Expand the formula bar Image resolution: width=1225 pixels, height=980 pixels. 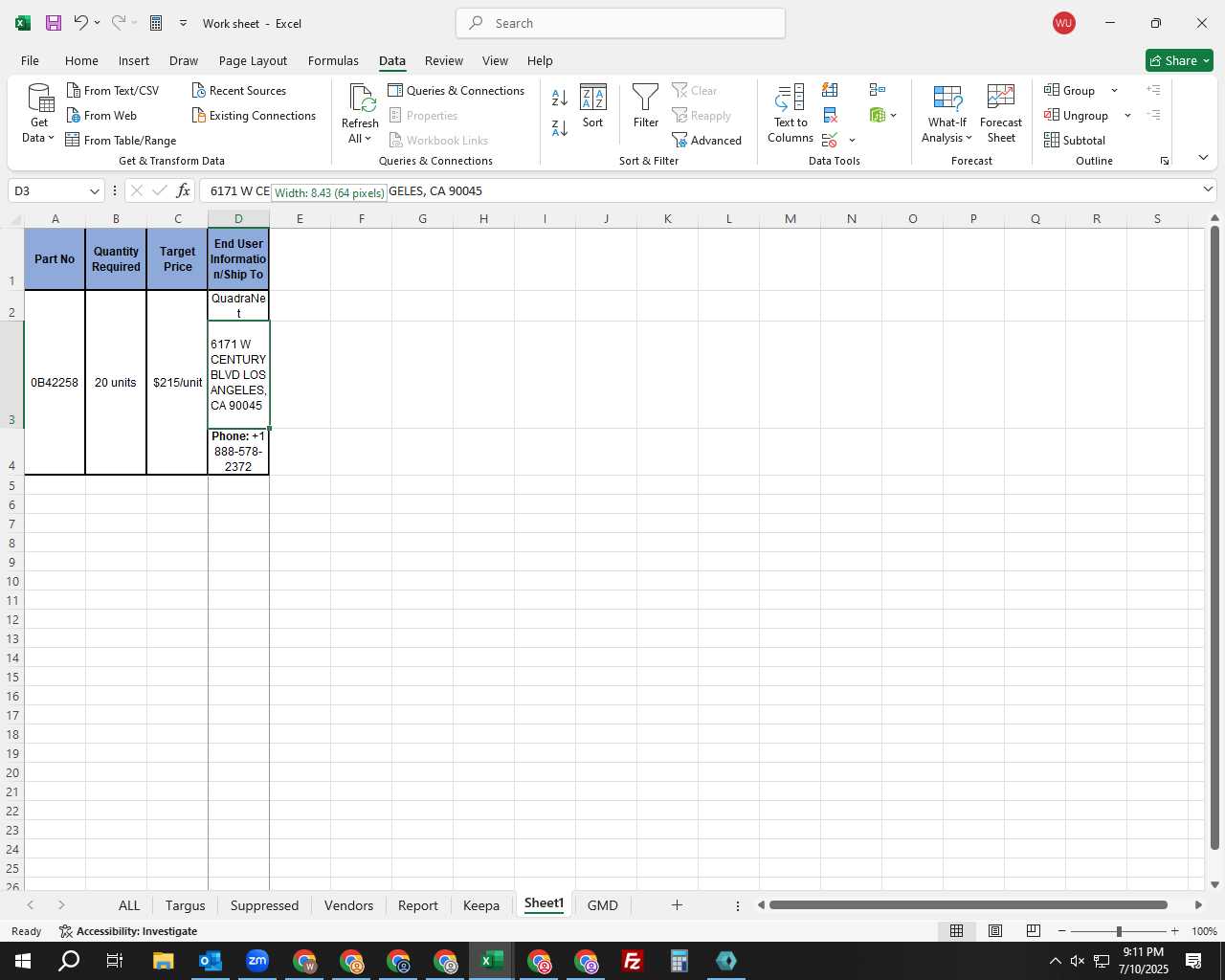pyautogui.click(x=1208, y=190)
